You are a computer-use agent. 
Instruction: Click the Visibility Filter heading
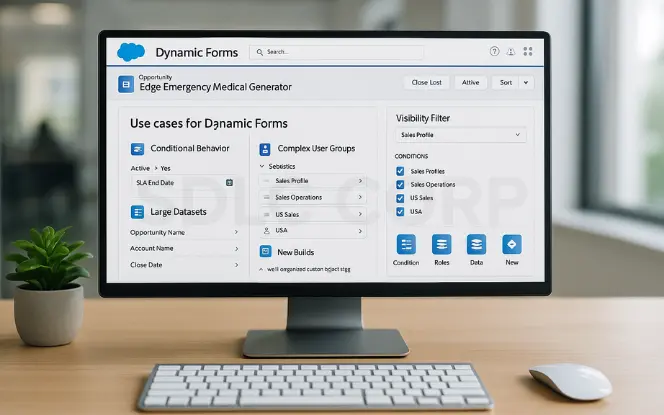(x=423, y=118)
